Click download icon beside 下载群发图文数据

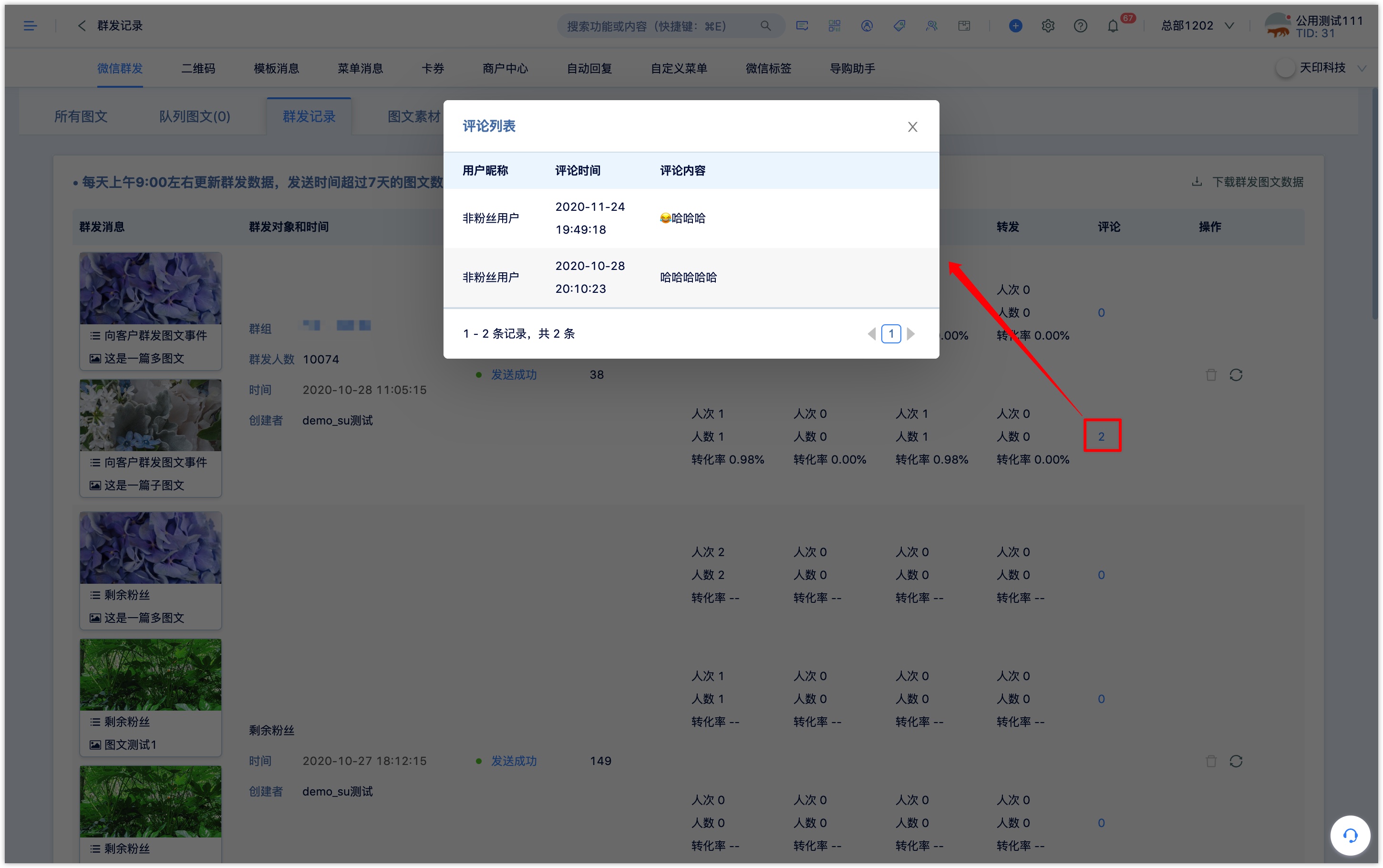[1197, 182]
